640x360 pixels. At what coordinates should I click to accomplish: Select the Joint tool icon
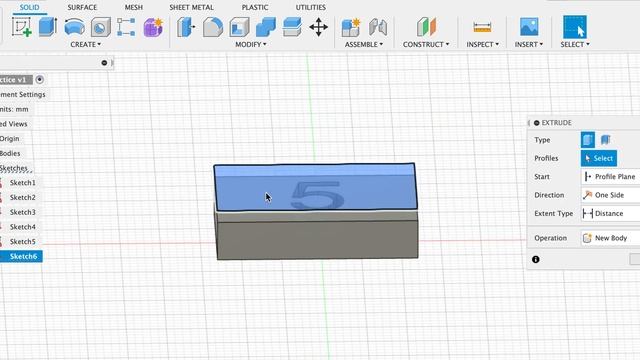[378, 27]
